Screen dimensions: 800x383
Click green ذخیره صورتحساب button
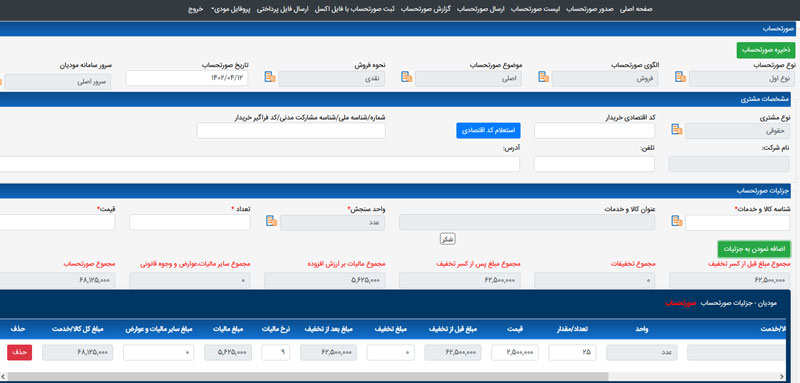coord(766,50)
